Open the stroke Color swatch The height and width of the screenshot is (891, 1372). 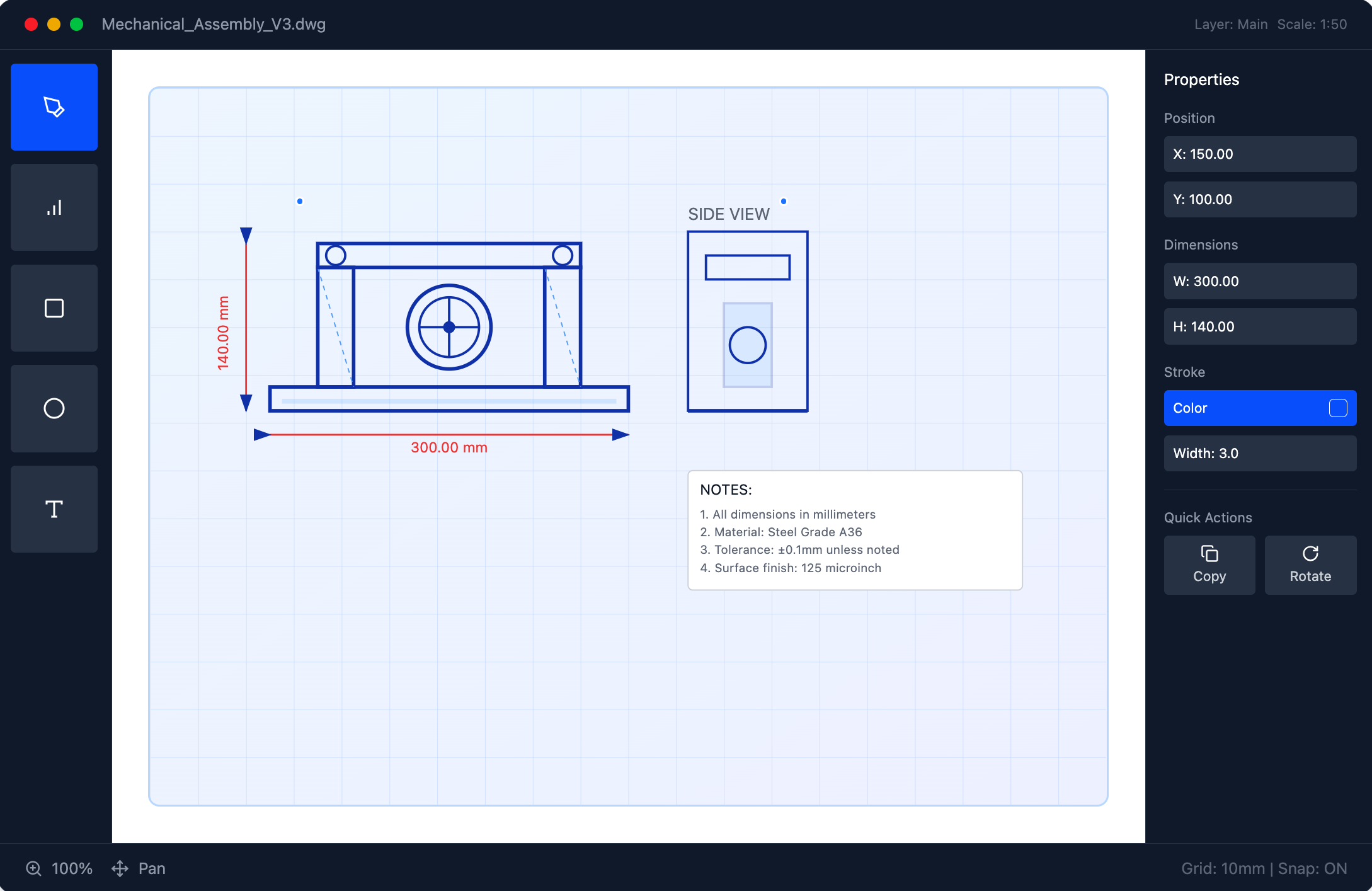pyautogui.click(x=1337, y=408)
